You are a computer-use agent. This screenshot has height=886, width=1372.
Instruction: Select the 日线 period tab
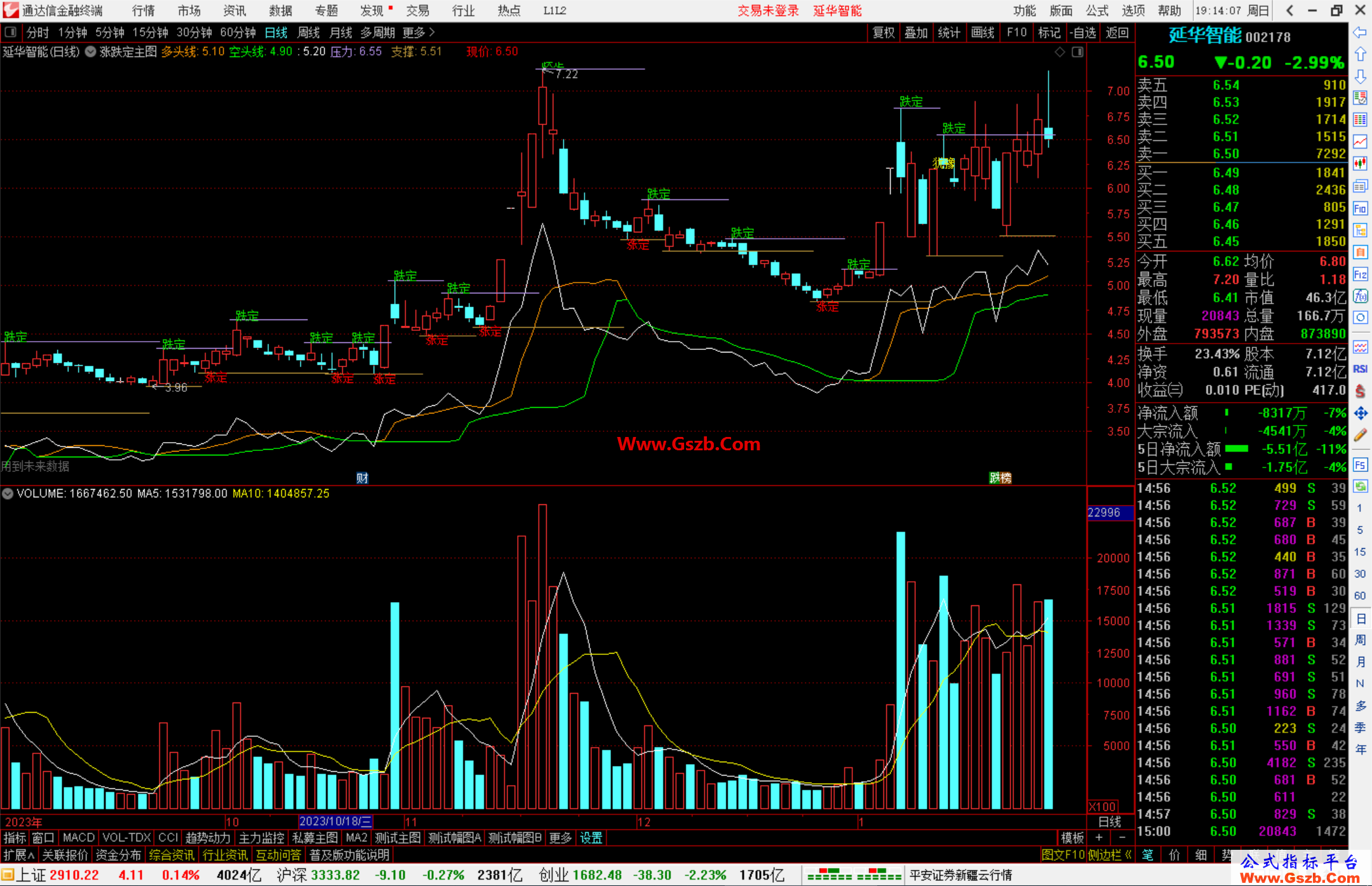(x=276, y=32)
